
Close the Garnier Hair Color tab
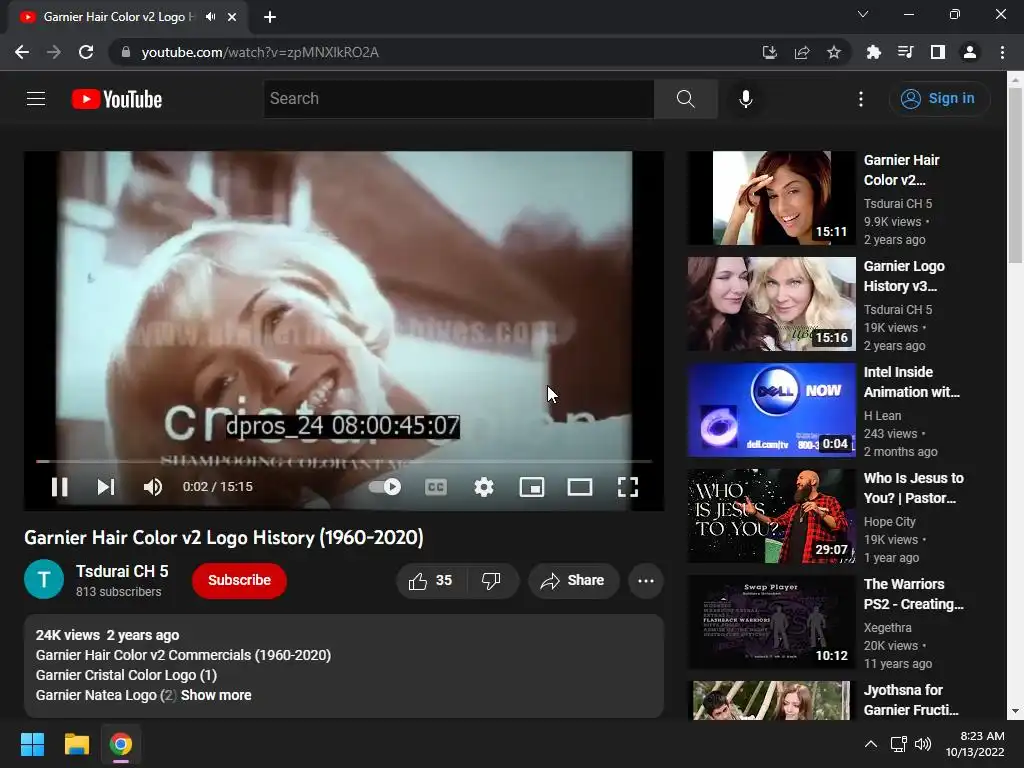(232, 17)
